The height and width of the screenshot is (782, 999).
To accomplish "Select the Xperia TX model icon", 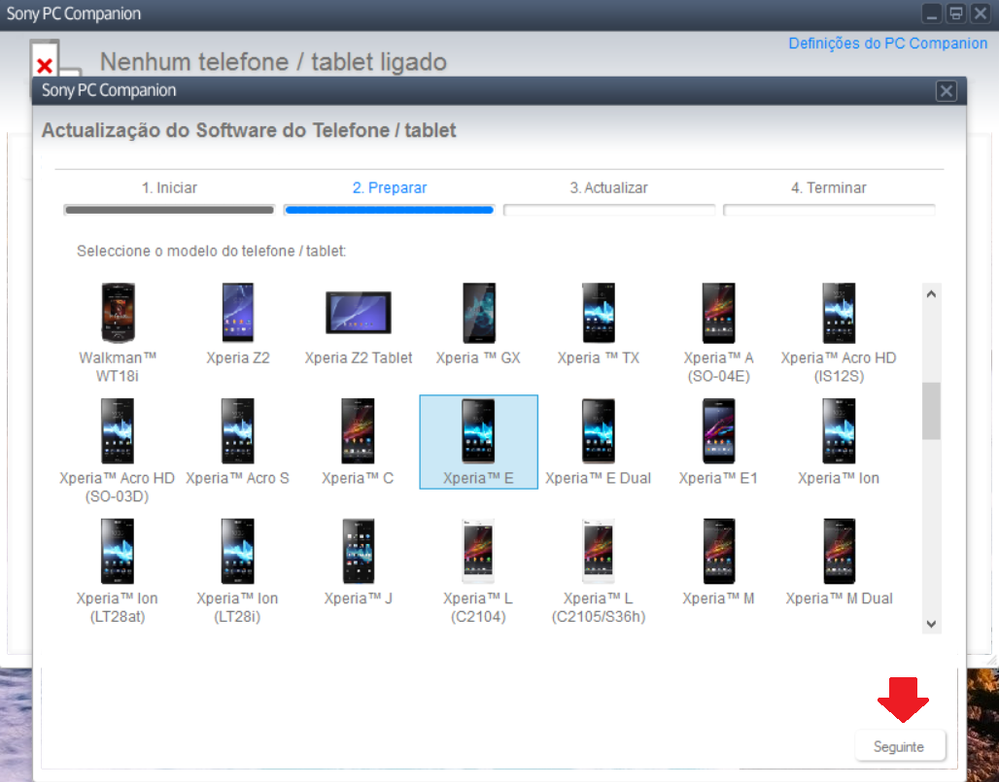I will (598, 314).
